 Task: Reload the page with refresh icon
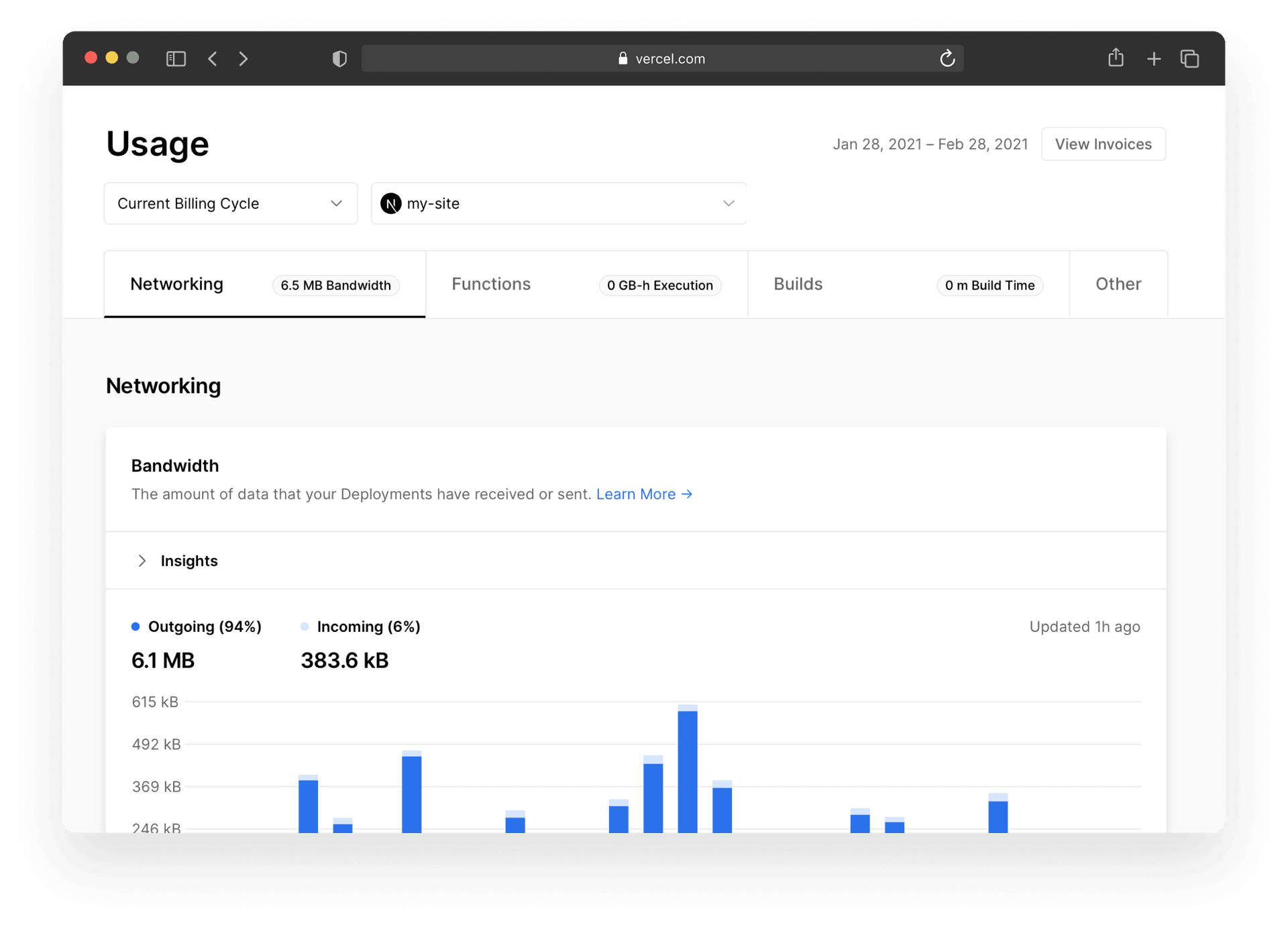947,59
